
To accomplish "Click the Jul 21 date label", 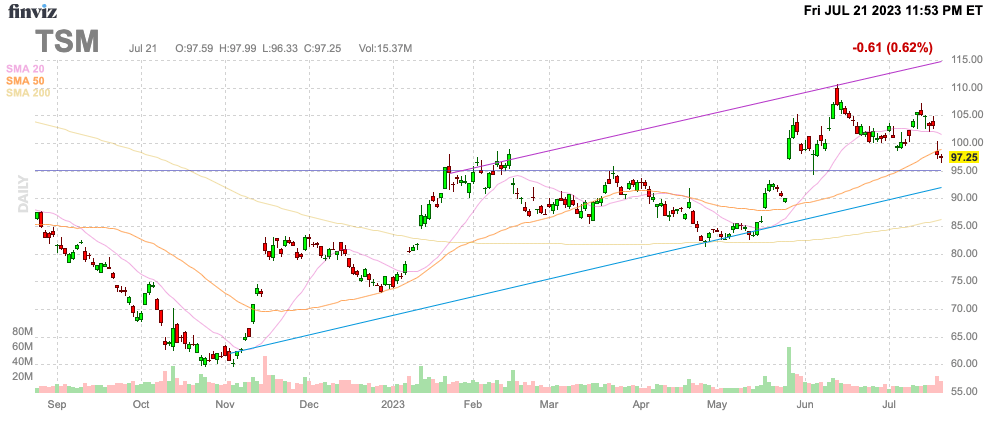I will click(142, 48).
